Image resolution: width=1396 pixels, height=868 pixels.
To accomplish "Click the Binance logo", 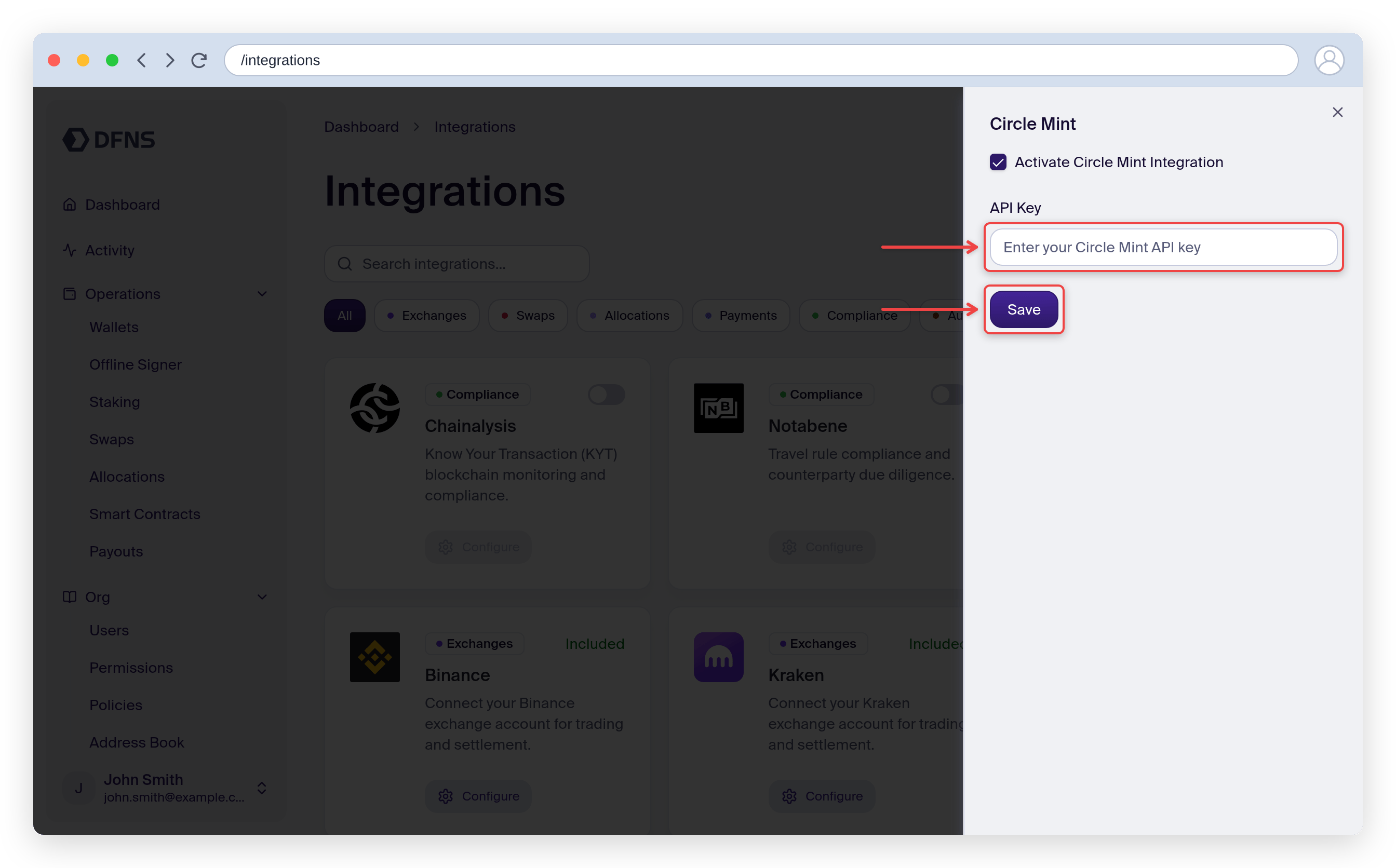I will pyautogui.click(x=375, y=657).
